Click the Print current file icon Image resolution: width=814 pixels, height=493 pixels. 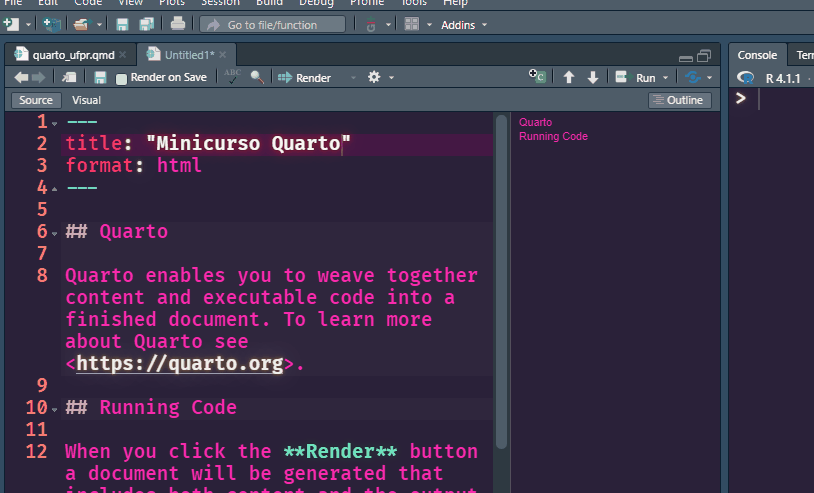click(177, 24)
